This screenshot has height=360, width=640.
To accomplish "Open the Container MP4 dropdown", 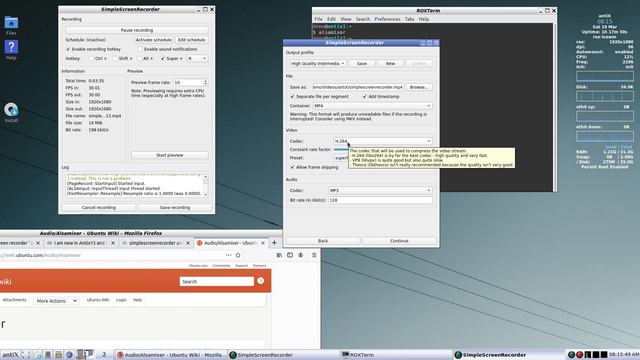I will pyautogui.click(x=372, y=106).
